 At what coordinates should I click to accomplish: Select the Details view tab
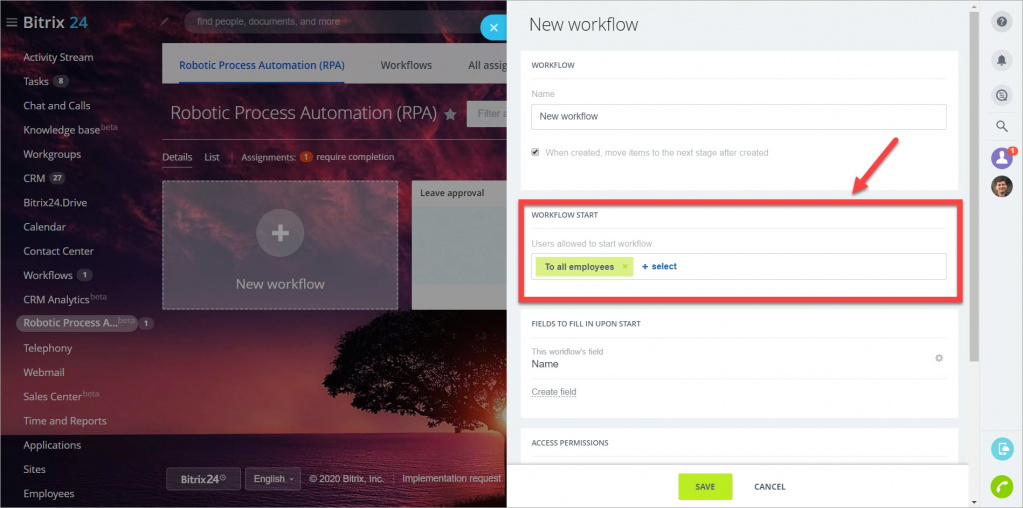pos(177,157)
